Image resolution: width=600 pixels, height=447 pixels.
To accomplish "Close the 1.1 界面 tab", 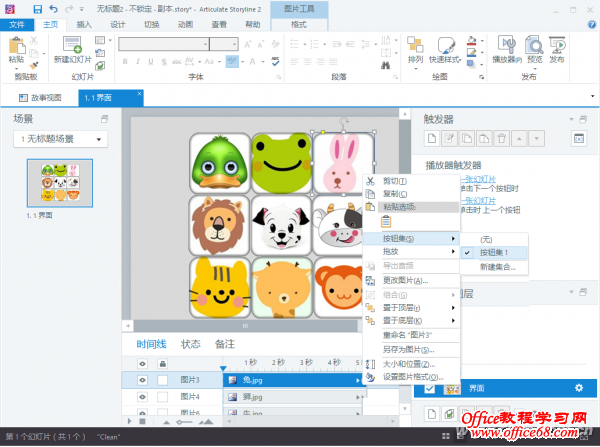I will point(139,93).
